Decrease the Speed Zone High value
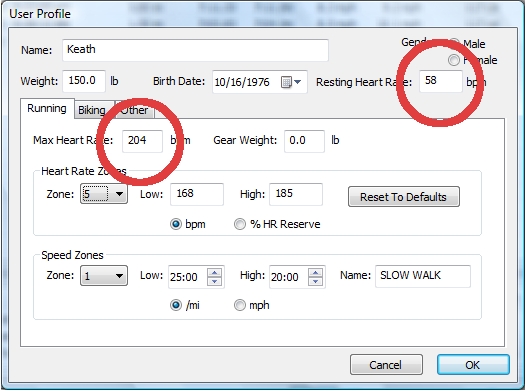 (x=315, y=281)
